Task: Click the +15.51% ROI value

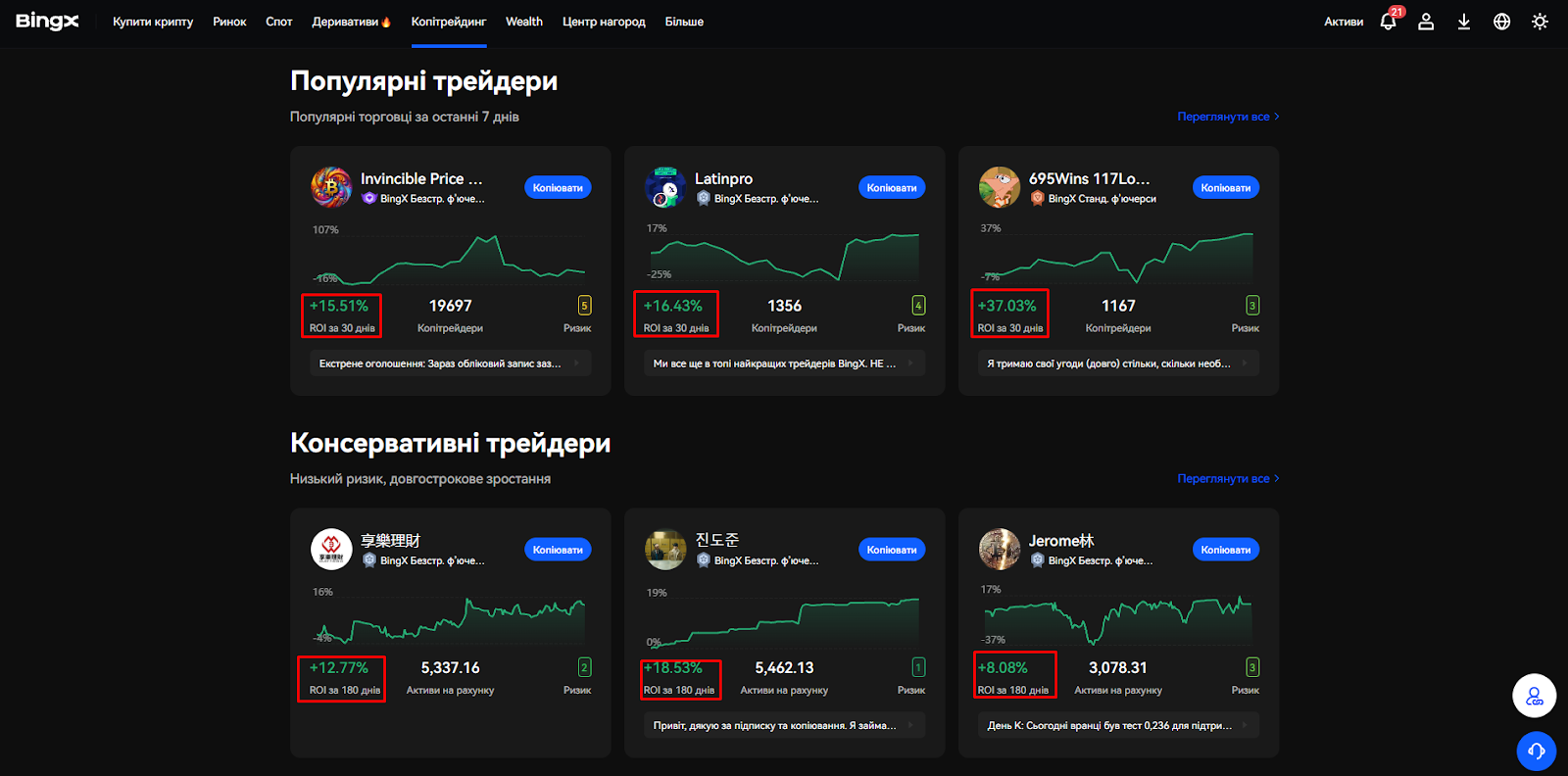Action: 339,306
